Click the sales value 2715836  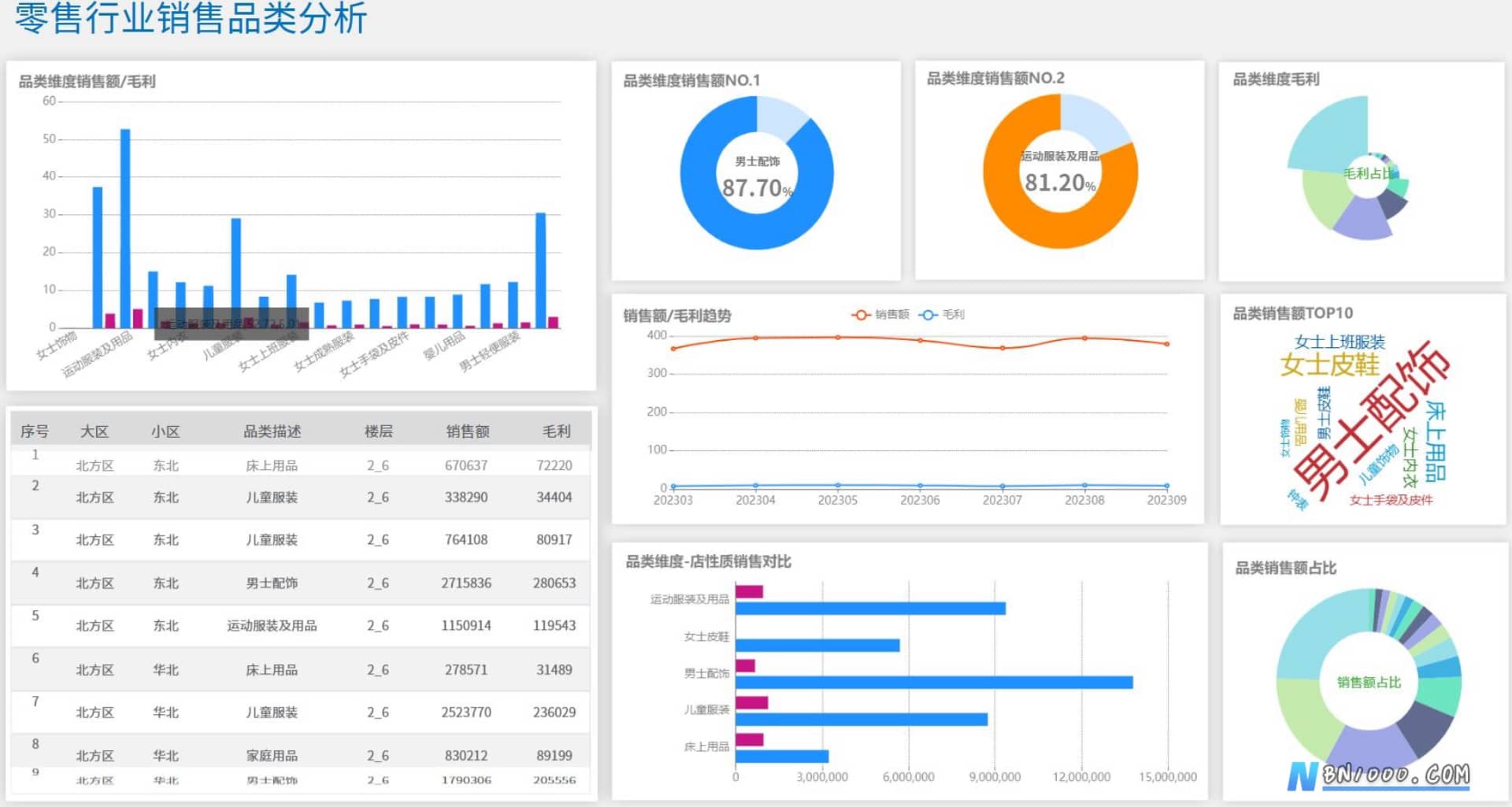coord(466,583)
